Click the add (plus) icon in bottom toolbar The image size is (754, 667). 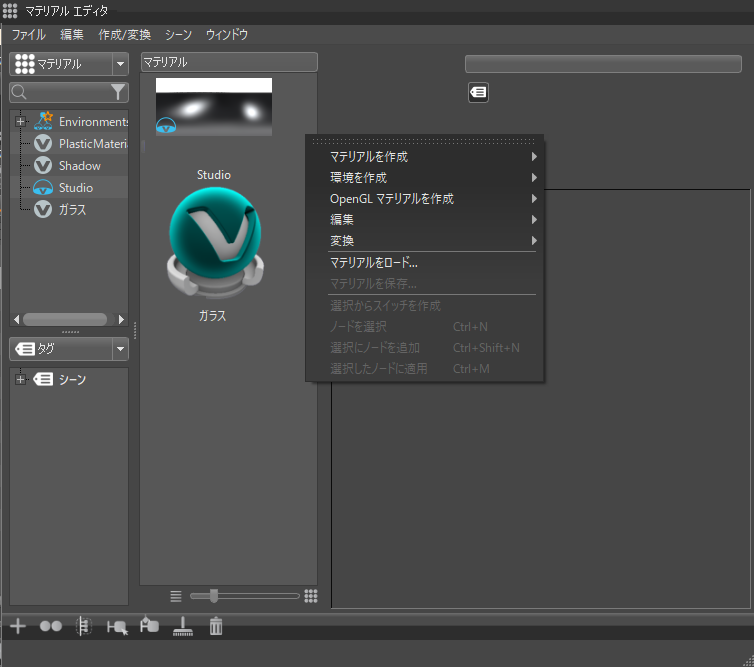18,626
